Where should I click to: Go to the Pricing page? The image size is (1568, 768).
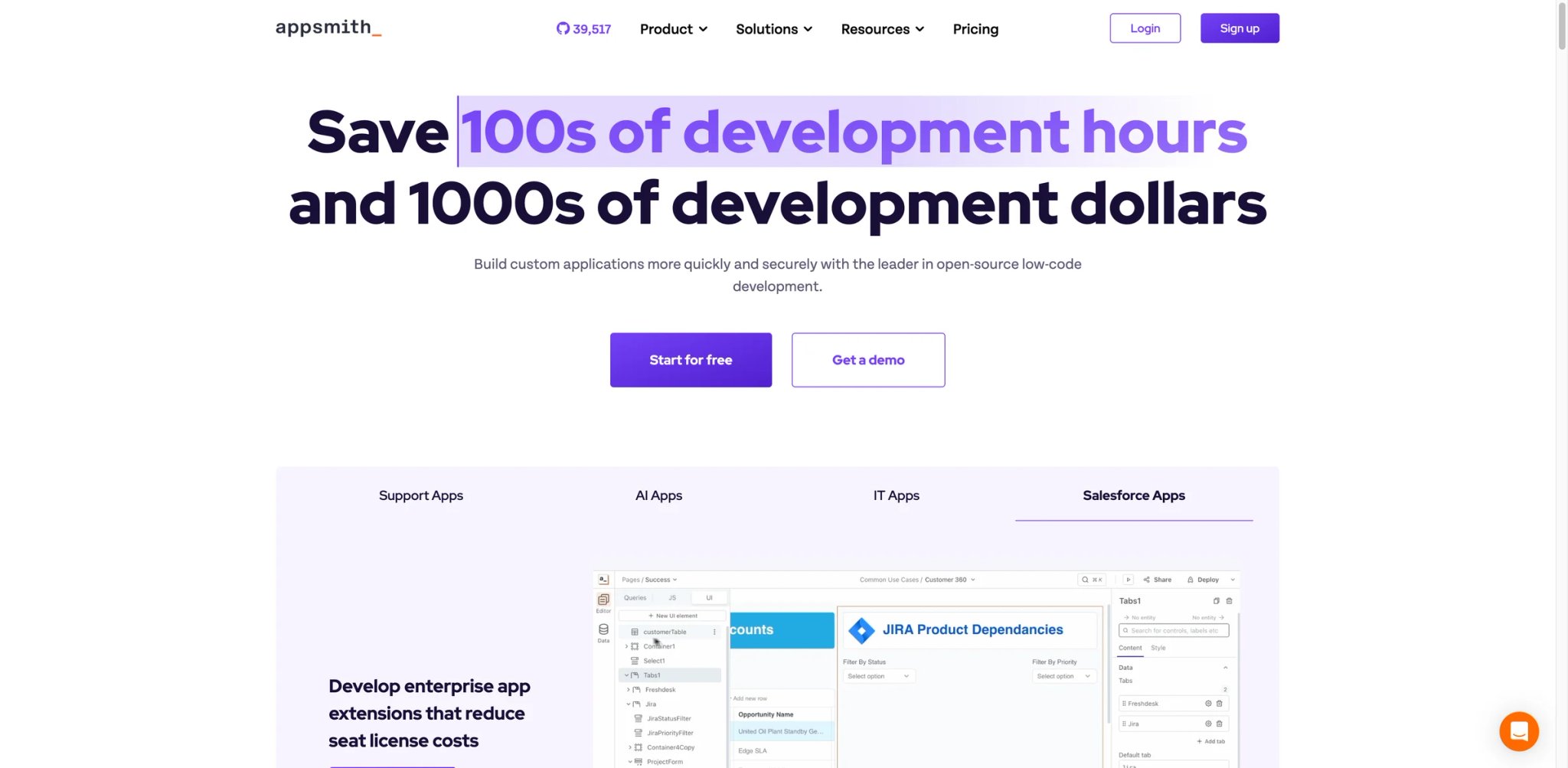(975, 29)
